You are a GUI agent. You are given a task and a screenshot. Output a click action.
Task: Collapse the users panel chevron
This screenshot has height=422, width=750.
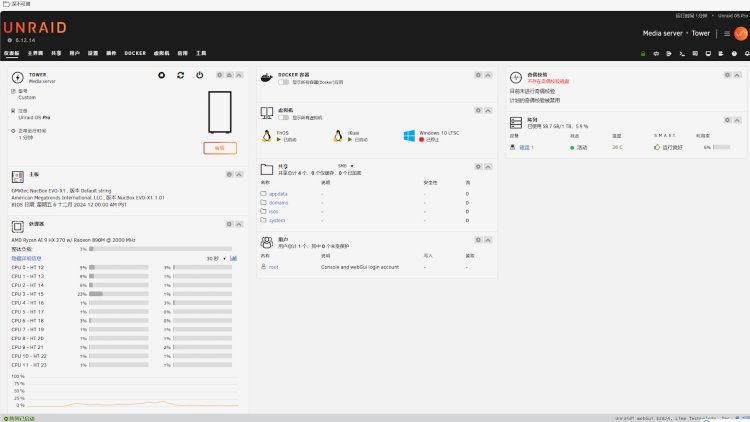488,240
